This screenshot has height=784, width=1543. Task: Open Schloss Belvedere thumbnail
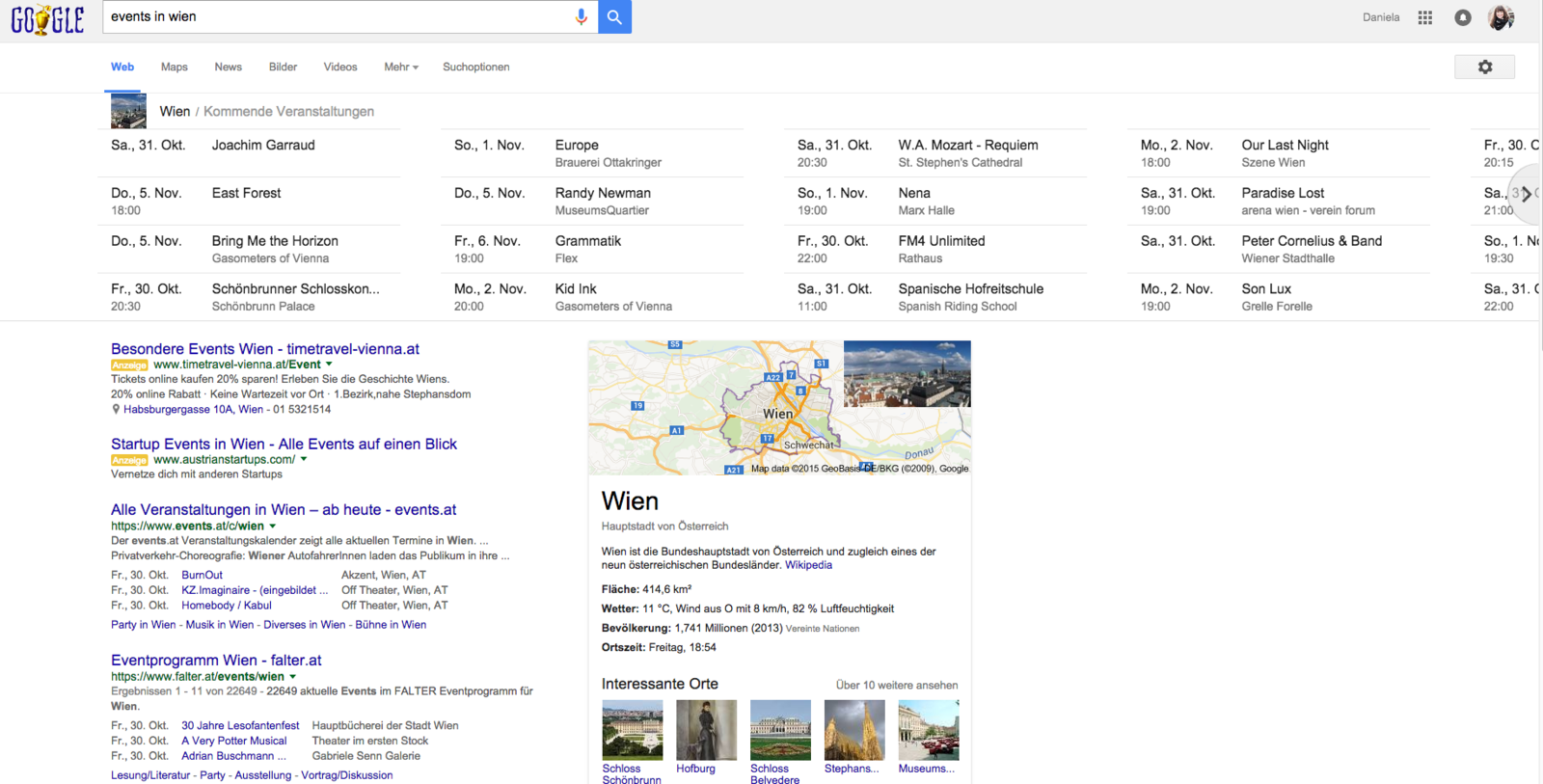(x=780, y=730)
